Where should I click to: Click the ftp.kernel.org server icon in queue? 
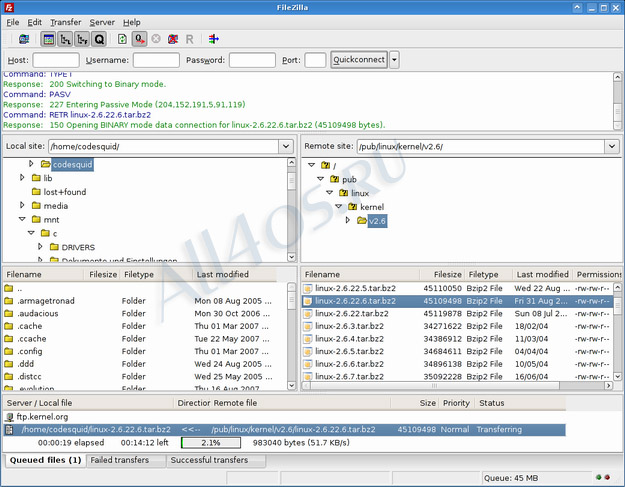(x=10, y=417)
